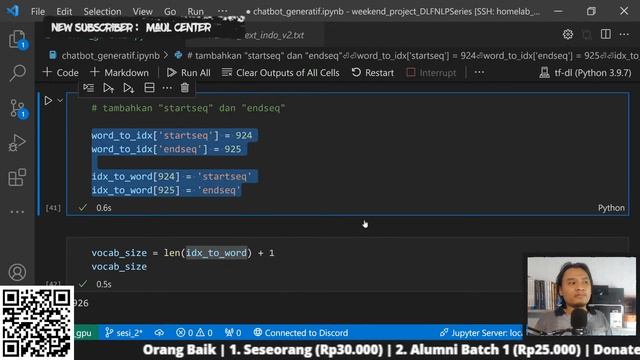The height and width of the screenshot is (360, 640).
Task: Open the Extensions view
Action: [x=17, y=177]
